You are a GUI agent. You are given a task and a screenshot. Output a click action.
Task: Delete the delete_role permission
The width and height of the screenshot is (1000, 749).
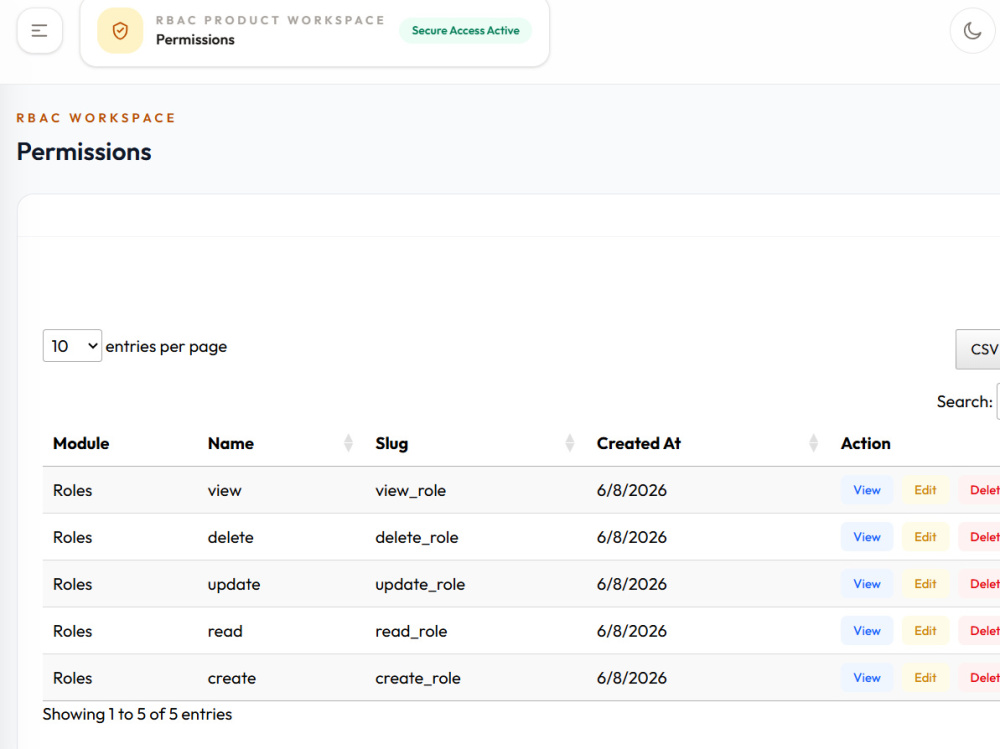point(980,537)
